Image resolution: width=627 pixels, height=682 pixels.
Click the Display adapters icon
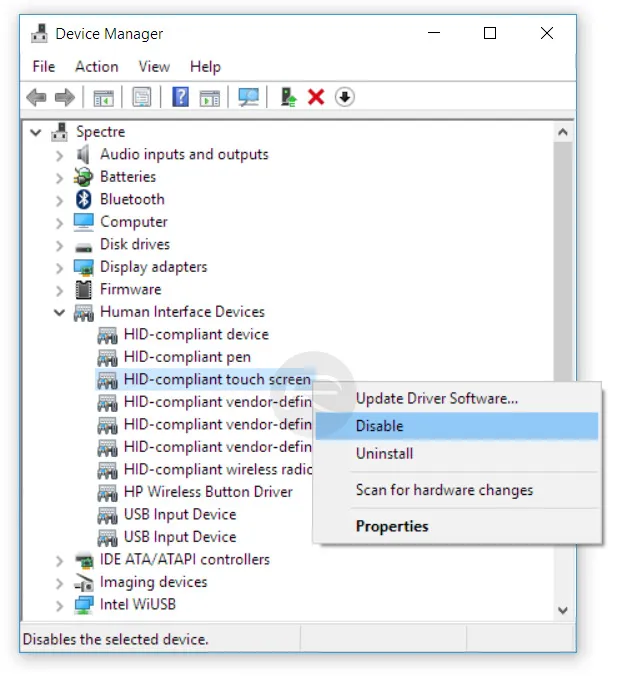pos(83,267)
